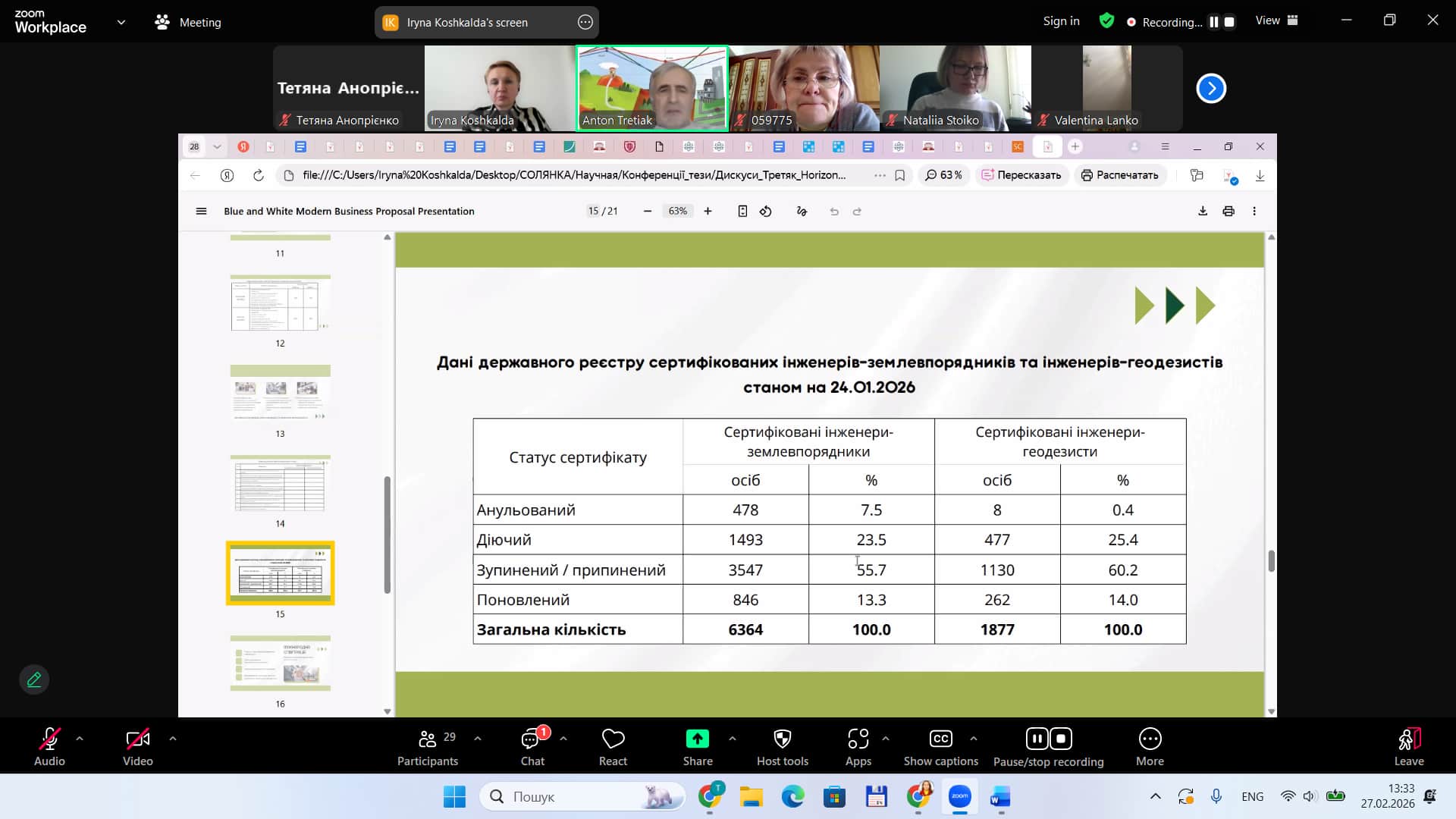Screen dimensions: 1456x819
Task: Select the Meeting tab
Action: (x=188, y=23)
